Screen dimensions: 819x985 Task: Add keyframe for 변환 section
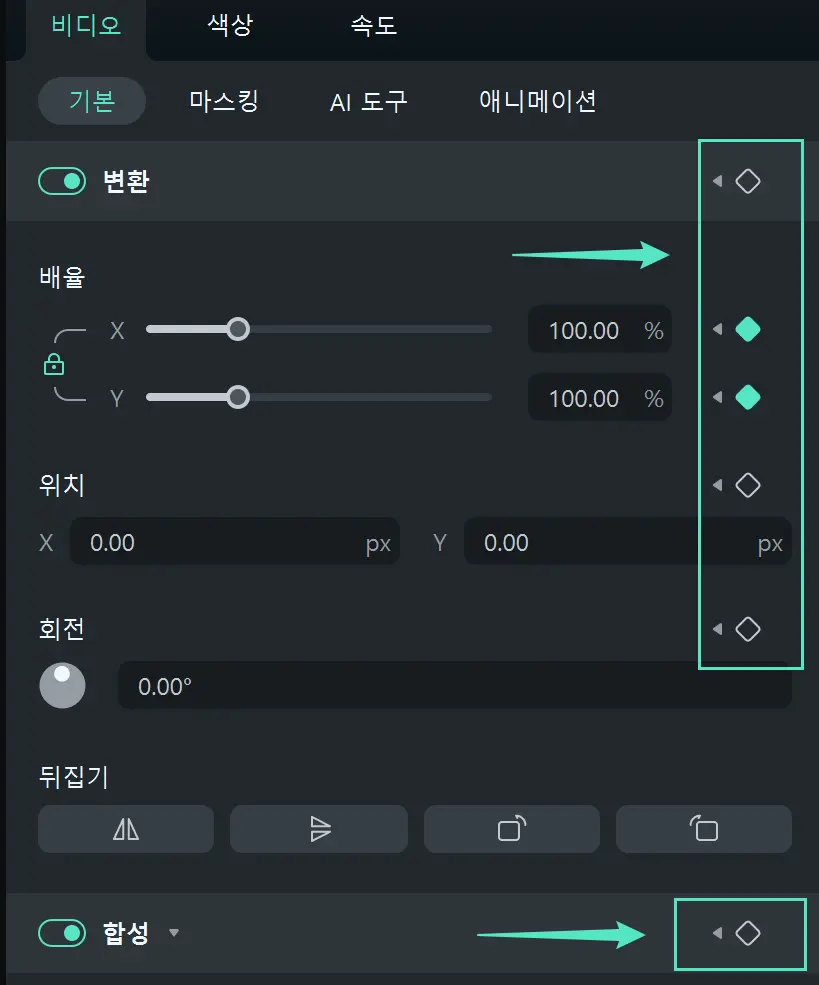(x=747, y=181)
